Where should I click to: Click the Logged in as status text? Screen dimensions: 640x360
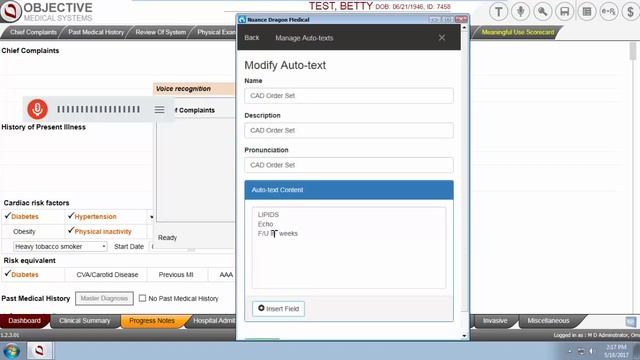[x=596, y=335]
